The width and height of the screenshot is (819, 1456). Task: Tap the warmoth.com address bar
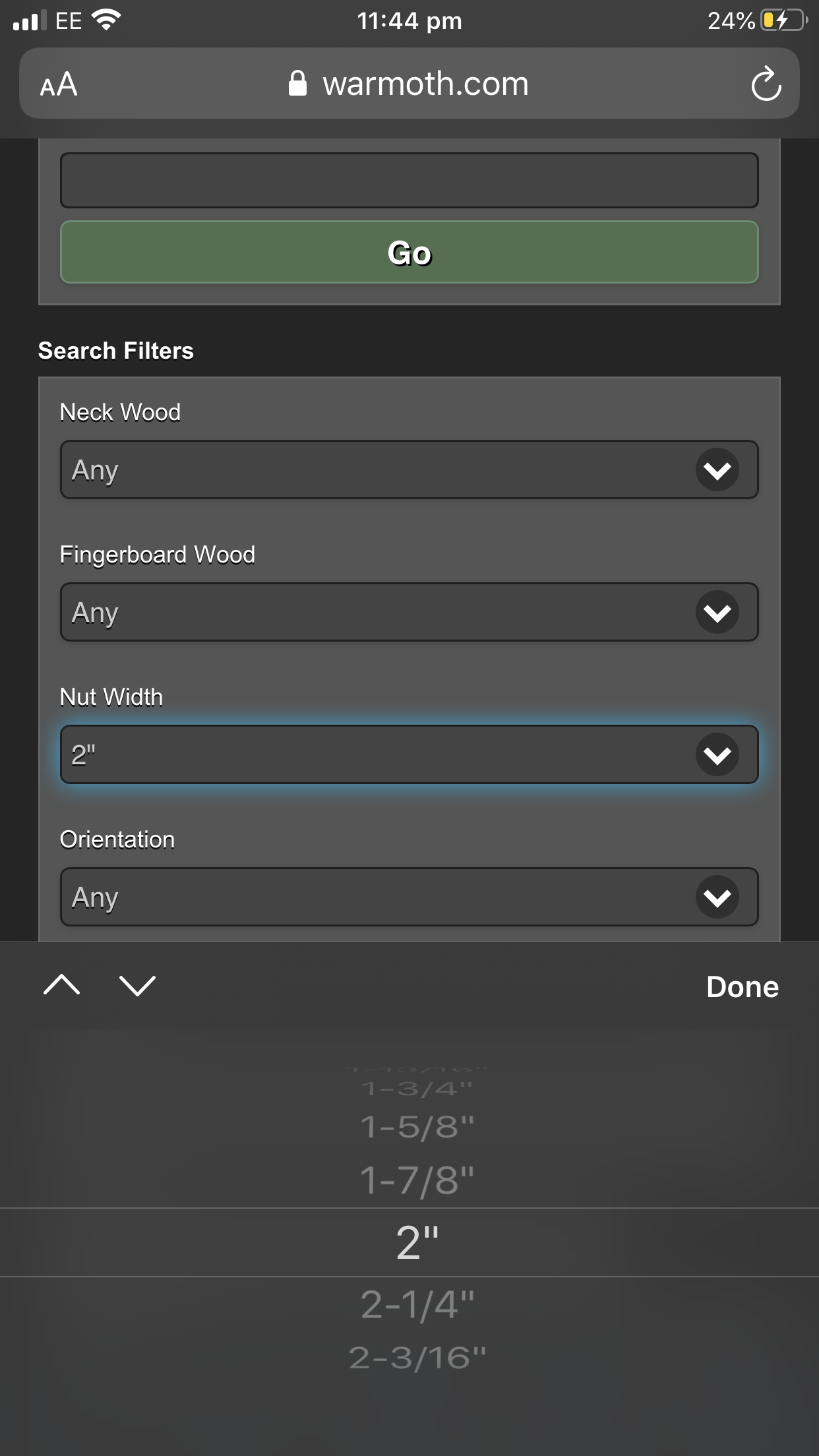pyautogui.click(x=425, y=84)
